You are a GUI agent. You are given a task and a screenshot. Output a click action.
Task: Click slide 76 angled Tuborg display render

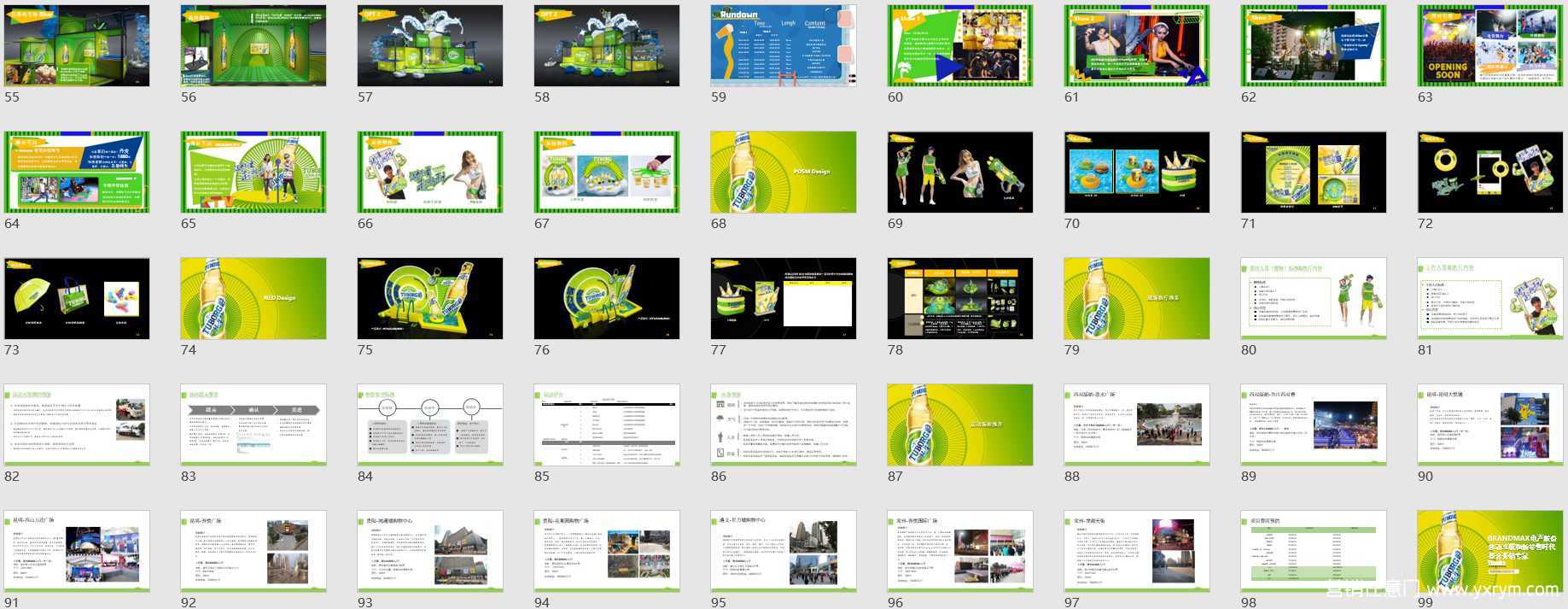(607, 298)
